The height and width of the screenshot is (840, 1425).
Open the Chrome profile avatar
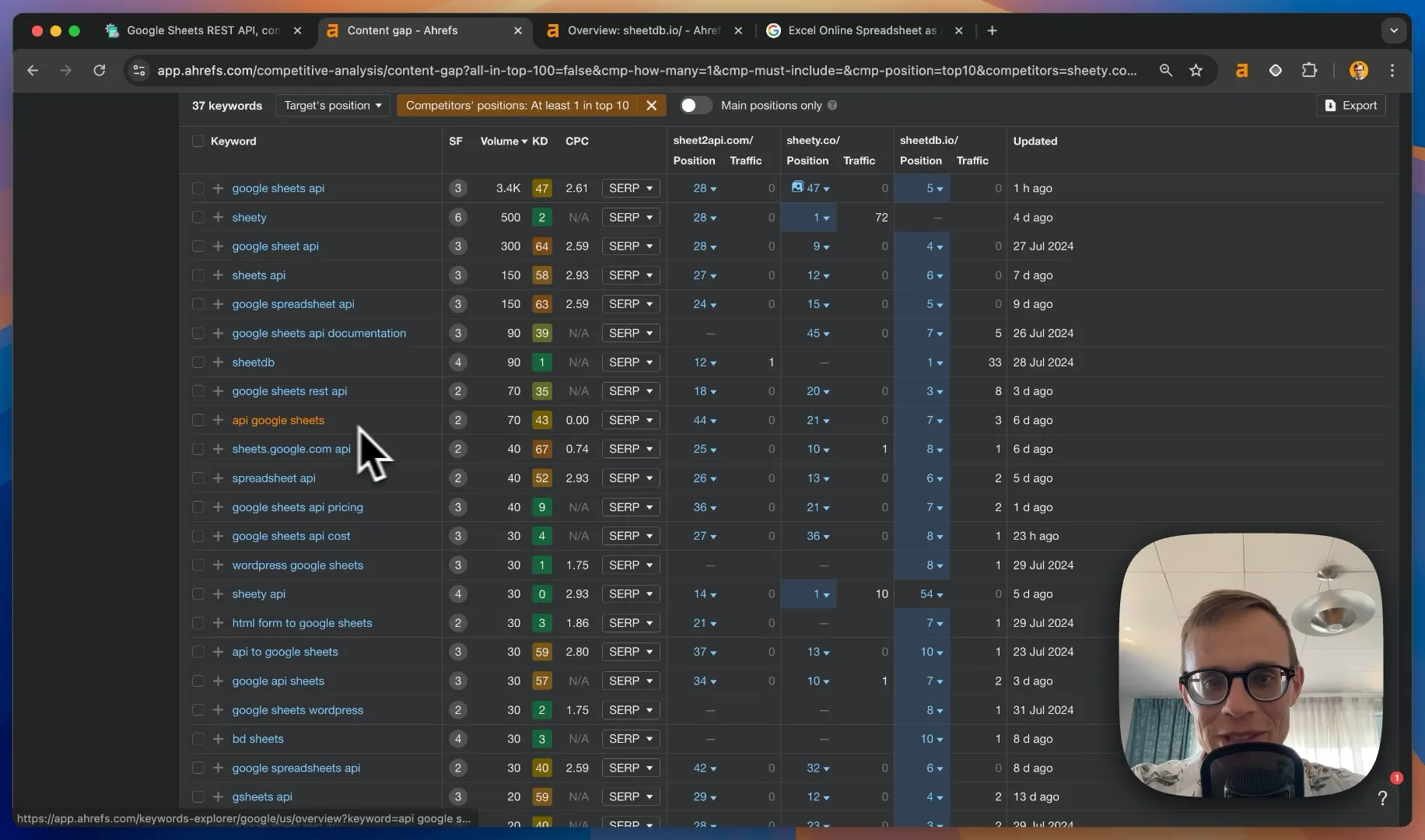click(x=1358, y=71)
